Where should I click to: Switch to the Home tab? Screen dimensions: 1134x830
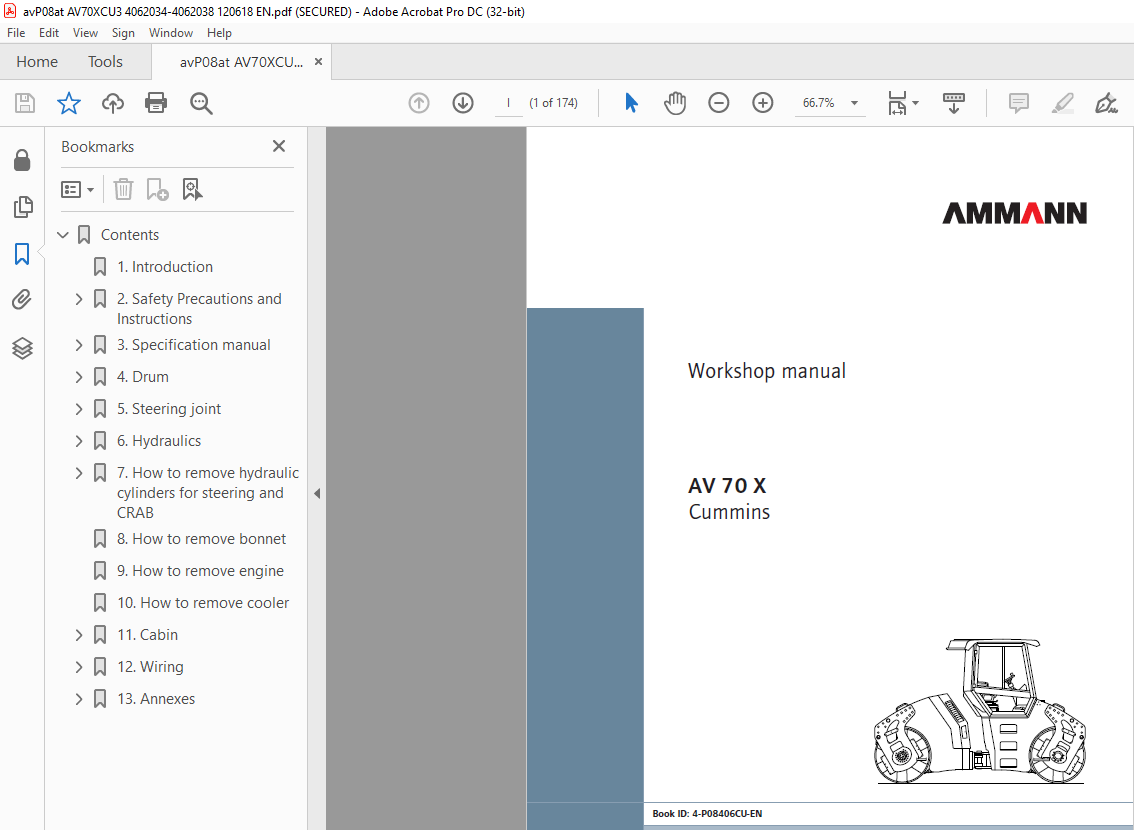[x=37, y=62]
